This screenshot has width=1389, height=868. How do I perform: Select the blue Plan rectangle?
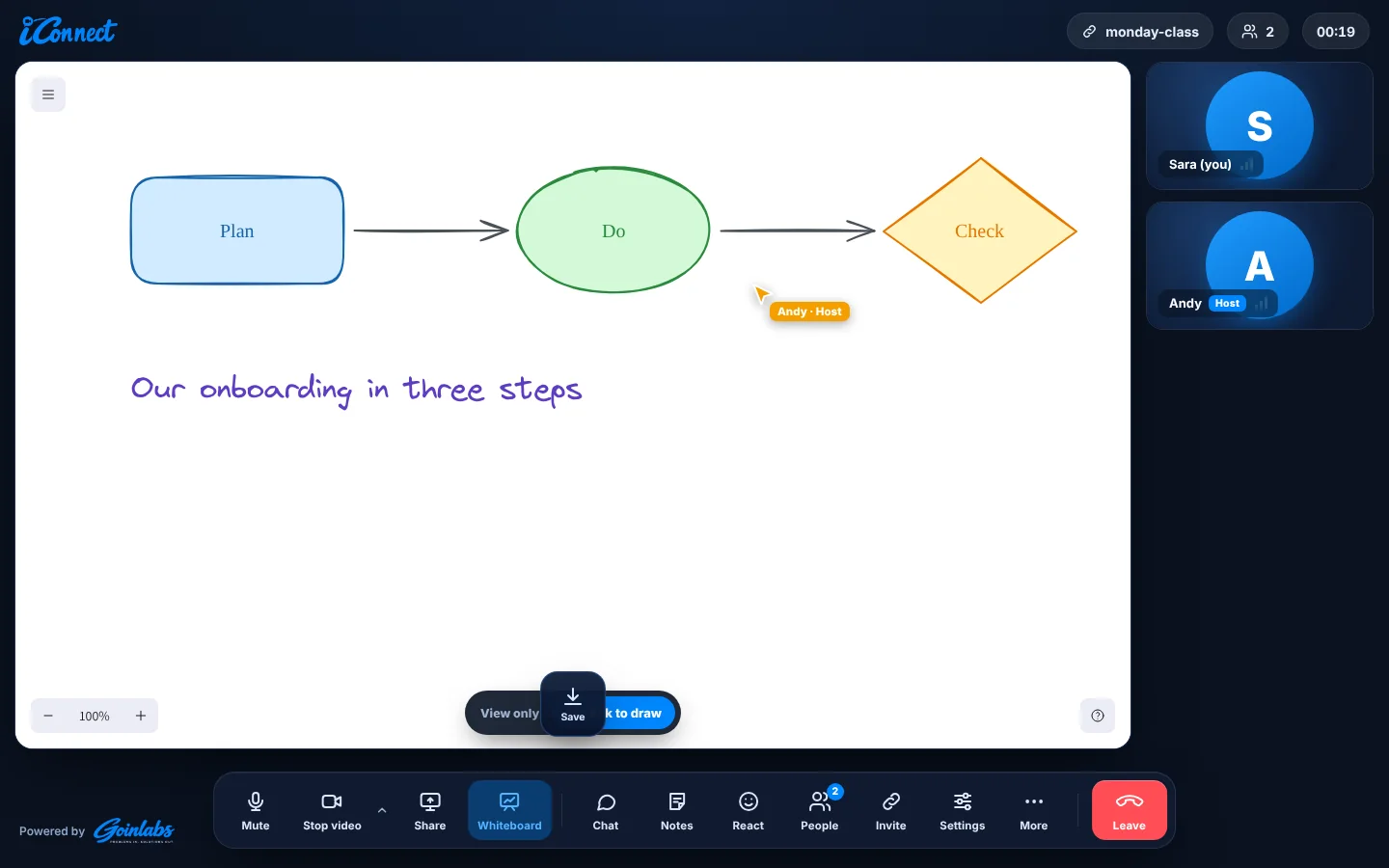click(237, 231)
